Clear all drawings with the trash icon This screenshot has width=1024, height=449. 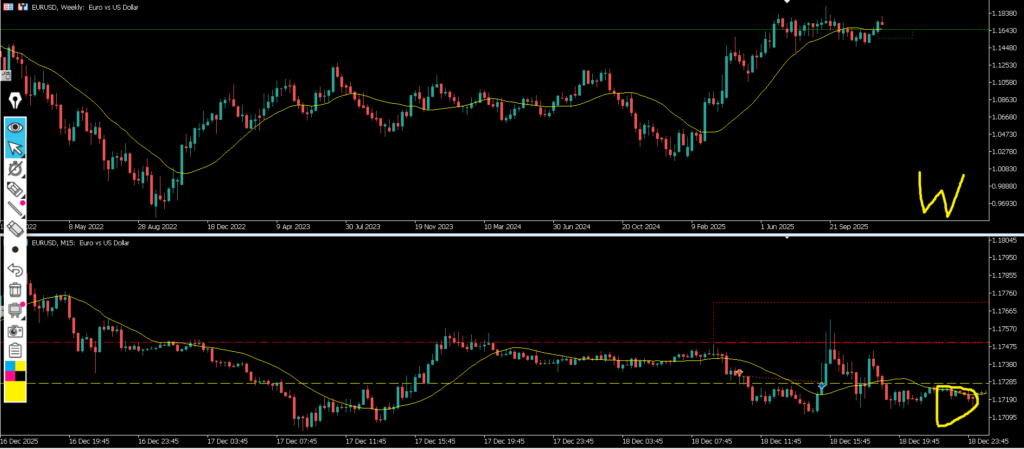coord(15,289)
